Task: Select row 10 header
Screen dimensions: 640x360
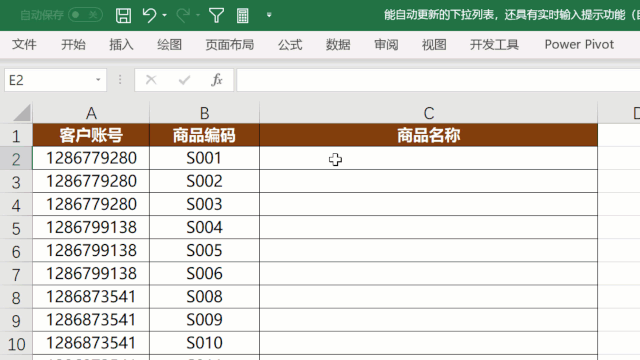Action: click(x=16, y=344)
